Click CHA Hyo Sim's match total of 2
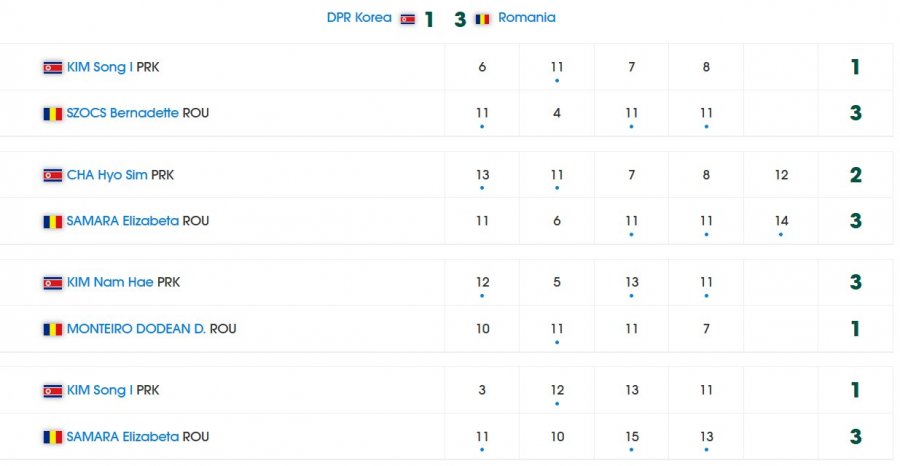This screenshot has width=900, height=466. pyautogui.click(x=856, y=175)
